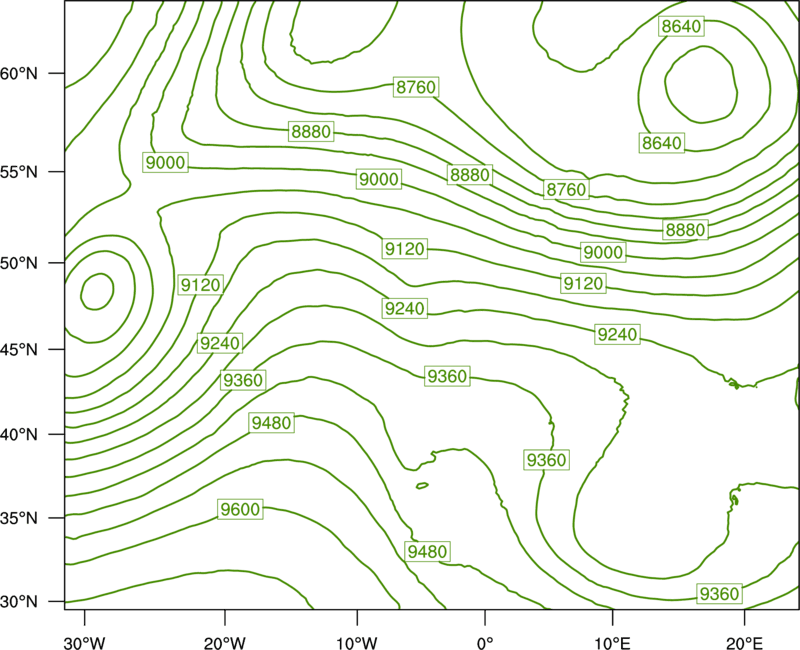Click the 20°E longitude axis label

tap(744, 643)
